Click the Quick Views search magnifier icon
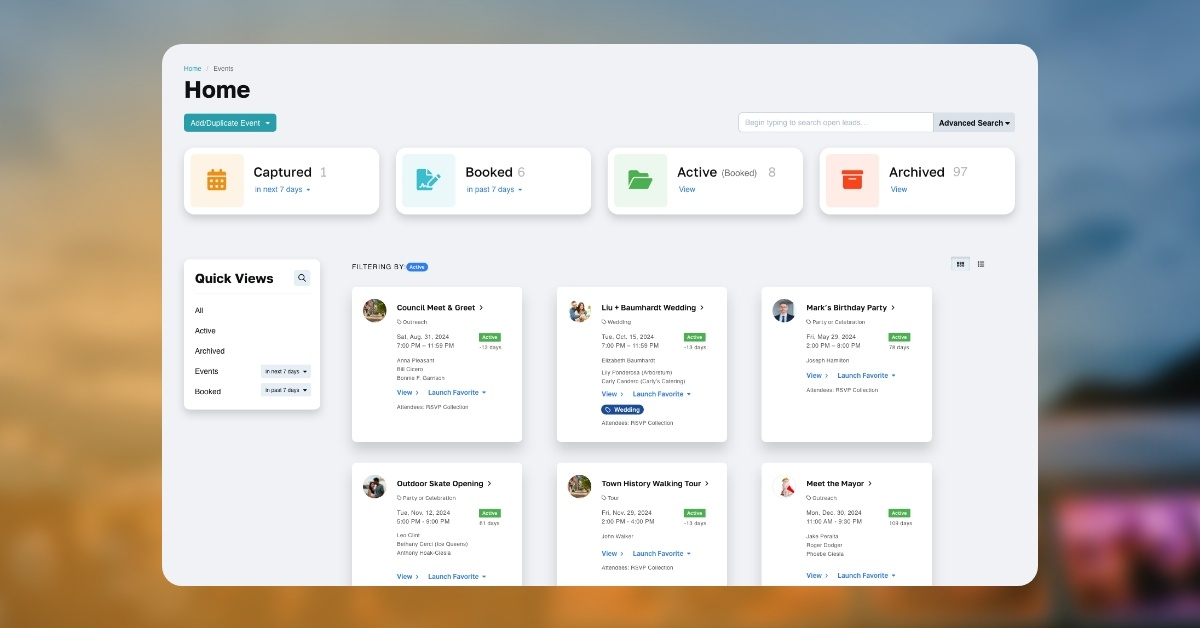Viewport: 1200px width, 628px height. 302,278
